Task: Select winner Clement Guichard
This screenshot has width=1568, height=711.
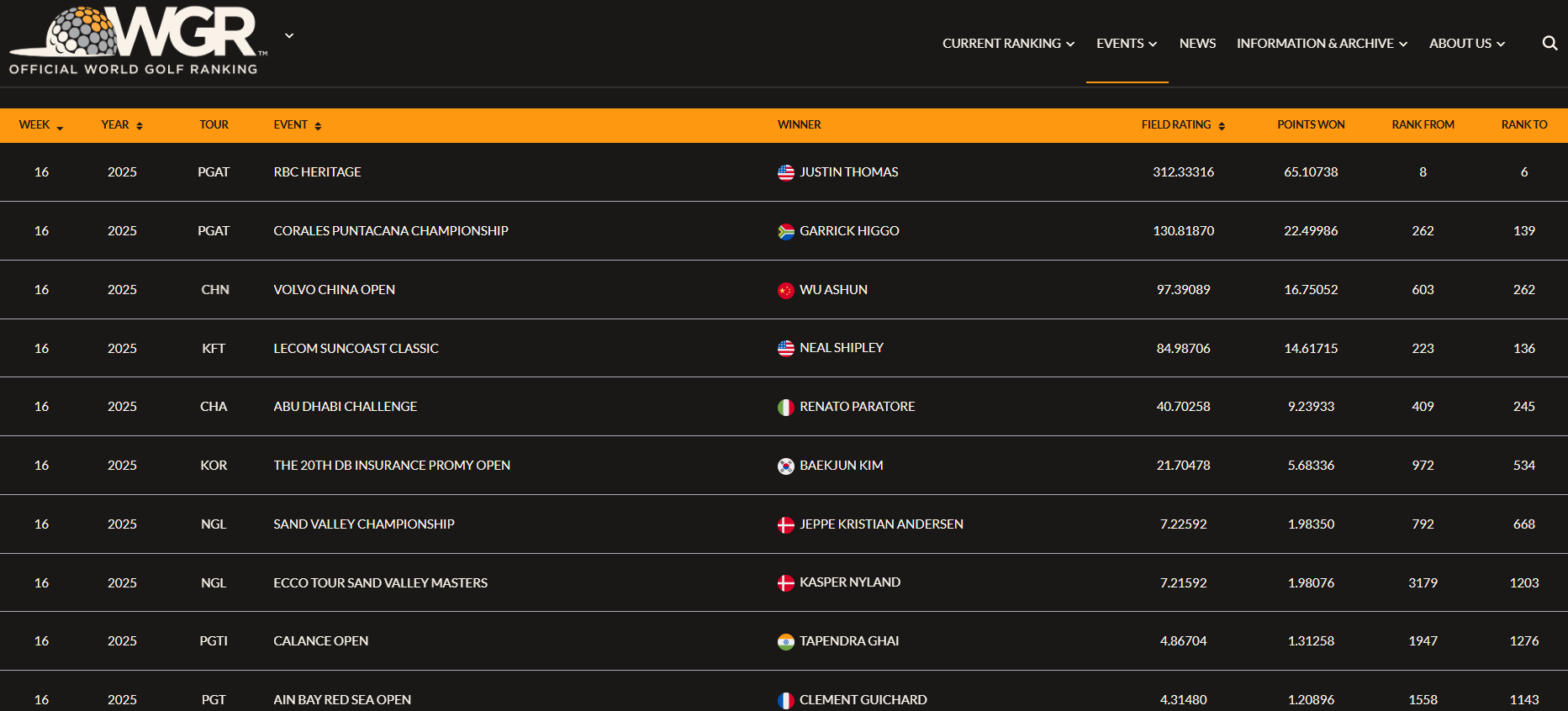Action: pyautogui.click(x=863, y=699)
